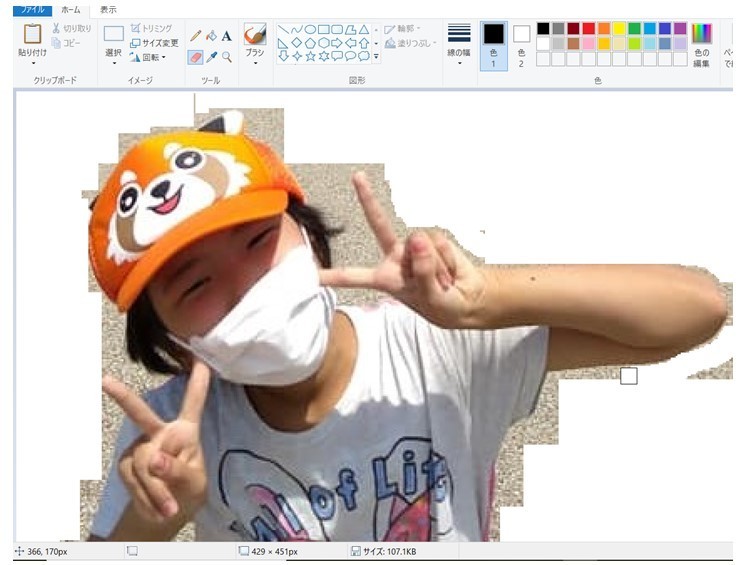The width and height of the screenshot is (753, 565).
Task: Choose the Rectangle shape
Action: point(324,30)
